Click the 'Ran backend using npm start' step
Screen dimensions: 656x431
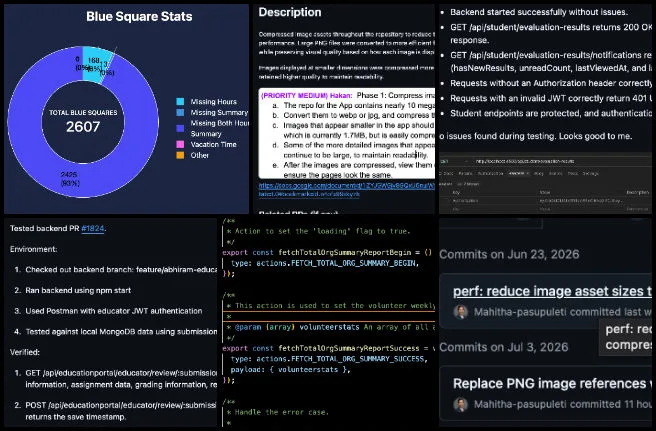pyautogui.click(x=78, y=290)
